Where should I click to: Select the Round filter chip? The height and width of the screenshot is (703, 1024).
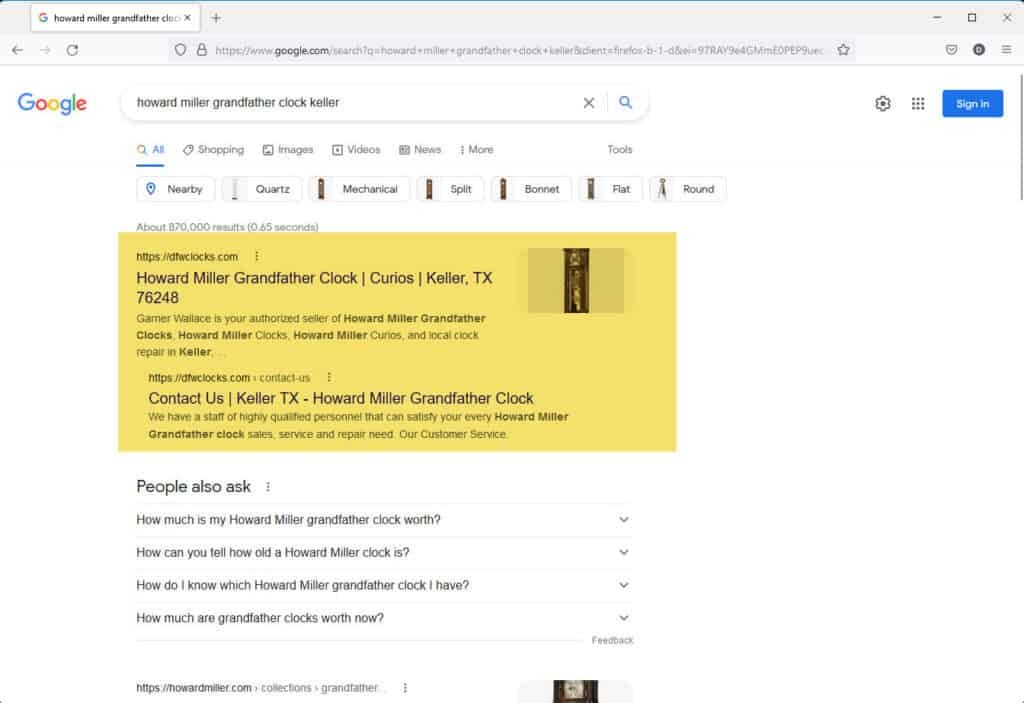[688, 189]
